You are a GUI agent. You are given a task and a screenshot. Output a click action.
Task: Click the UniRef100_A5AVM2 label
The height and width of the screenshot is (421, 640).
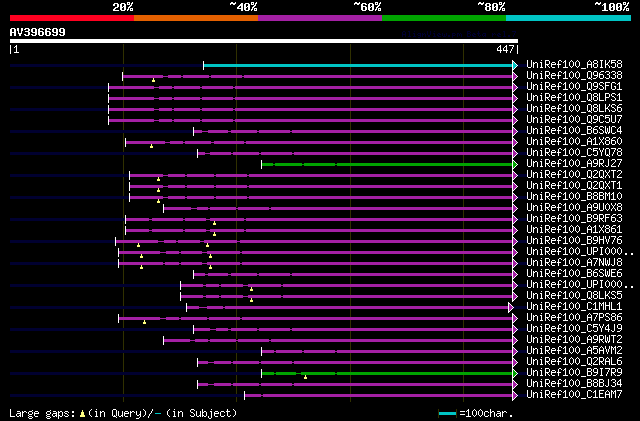pyautogui.click(x=574, y=351)
